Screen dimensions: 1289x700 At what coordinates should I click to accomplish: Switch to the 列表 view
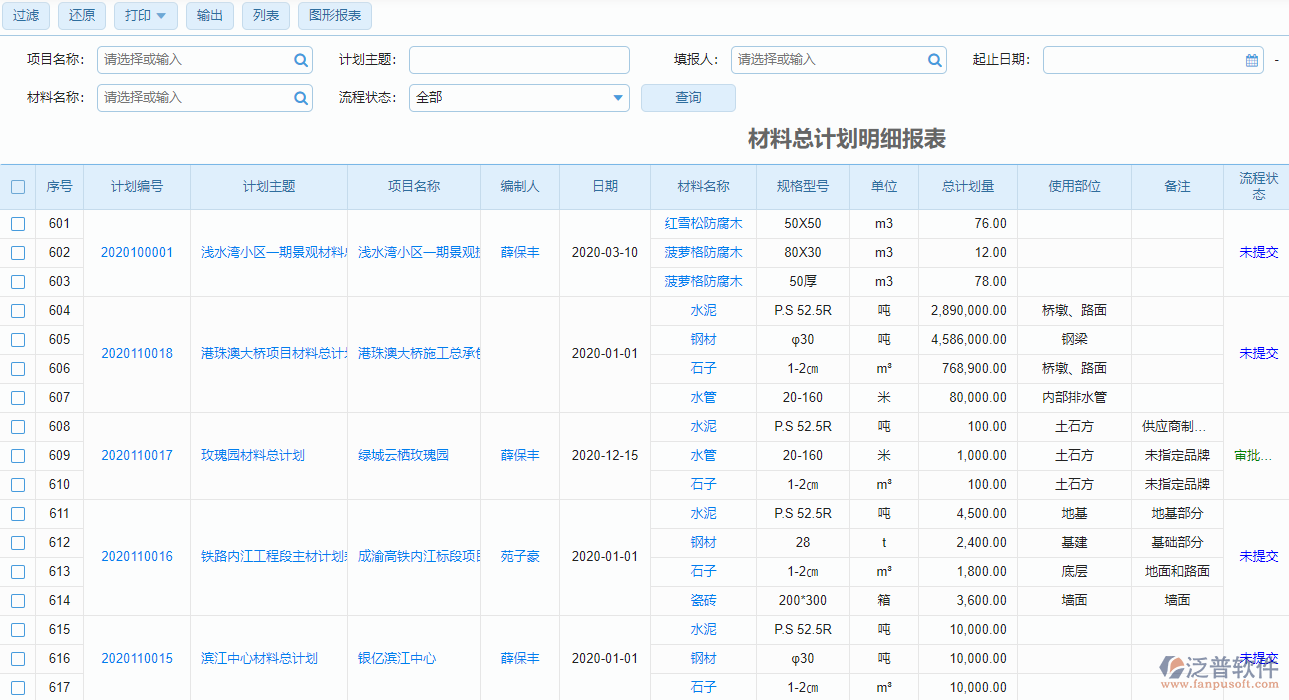pos(265,16)
